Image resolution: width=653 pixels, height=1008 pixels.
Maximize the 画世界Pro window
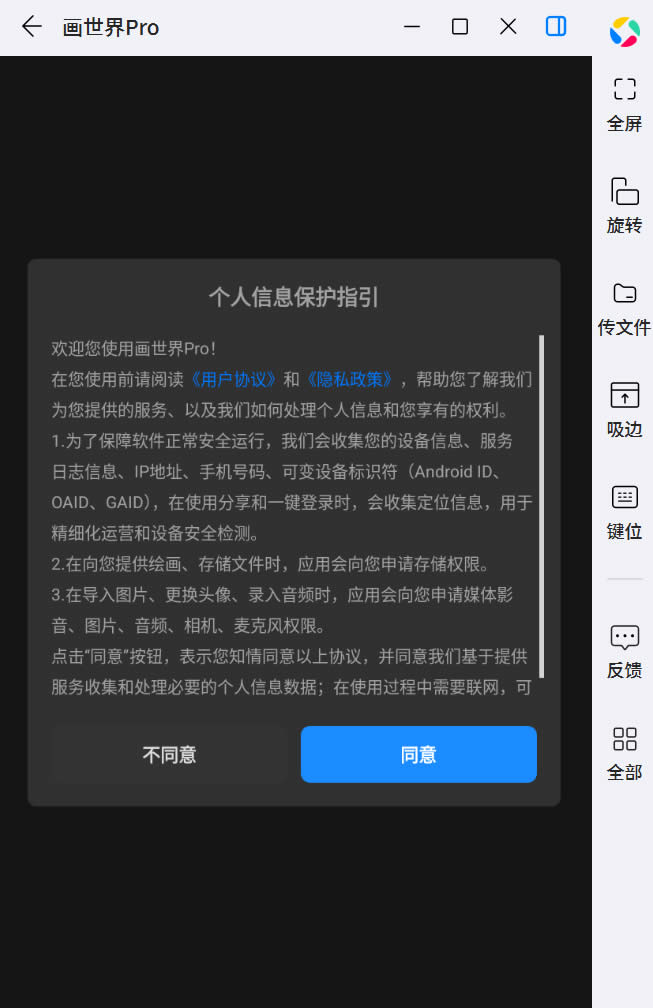460,26
